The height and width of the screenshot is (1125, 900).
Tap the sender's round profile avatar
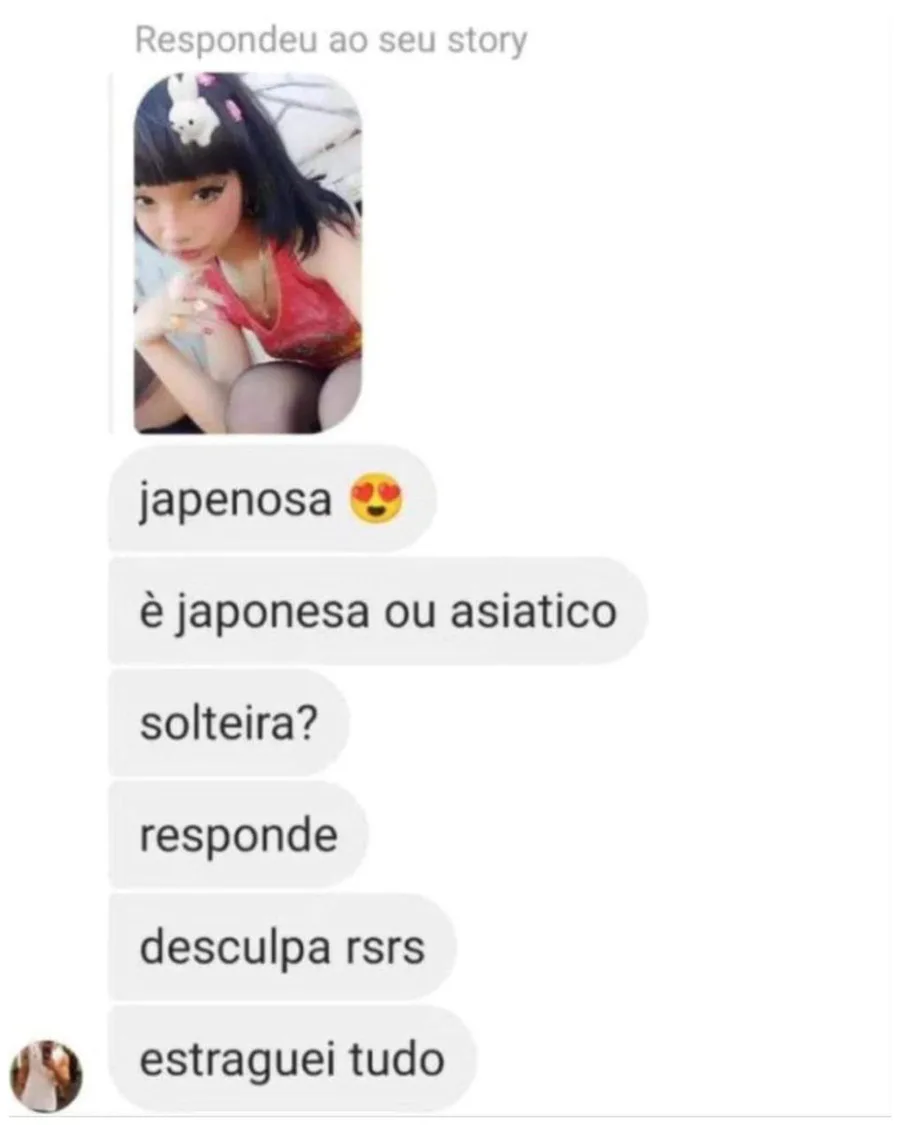tap(46, 1075)
